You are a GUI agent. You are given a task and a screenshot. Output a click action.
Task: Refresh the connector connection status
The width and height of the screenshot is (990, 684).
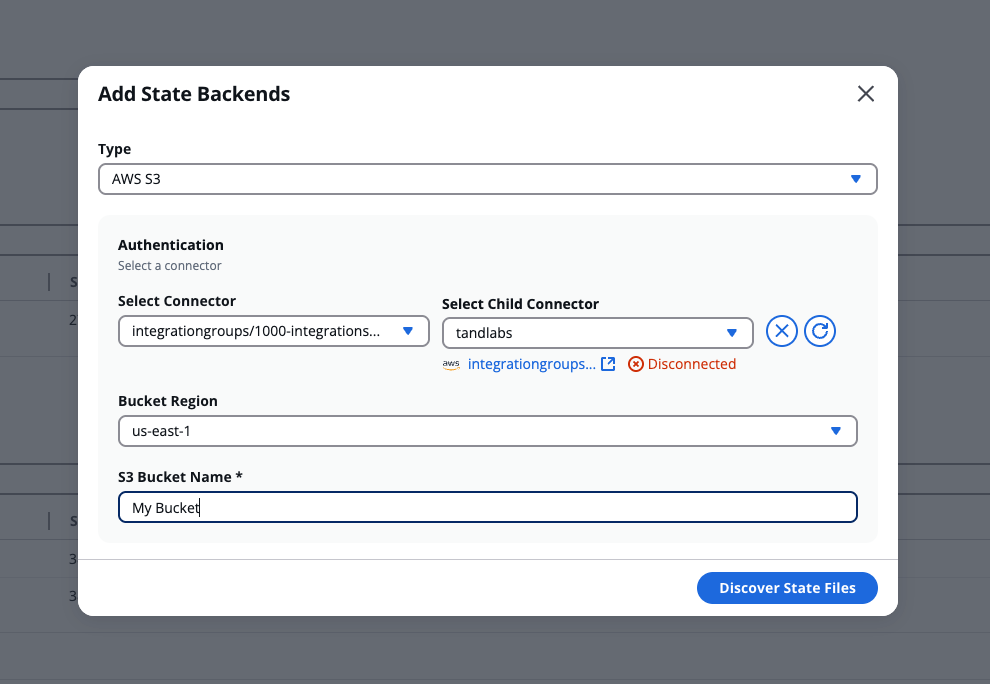[x=820, y=331]
